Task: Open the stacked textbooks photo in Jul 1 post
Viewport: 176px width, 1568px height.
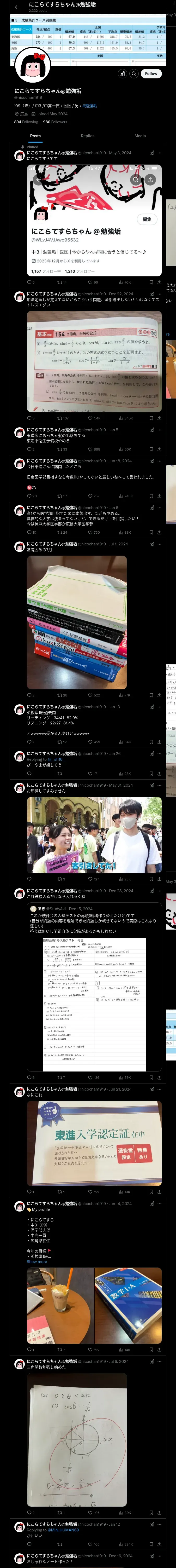Action: click(76, 622)
